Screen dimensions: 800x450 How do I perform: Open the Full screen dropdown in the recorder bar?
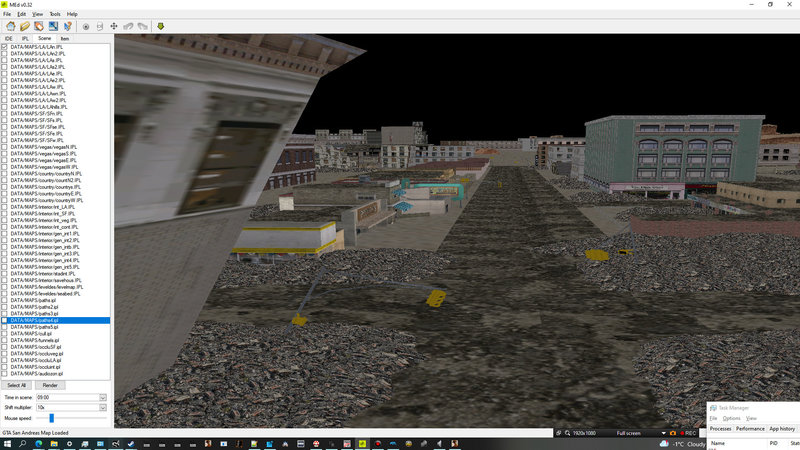pos(663,433)
